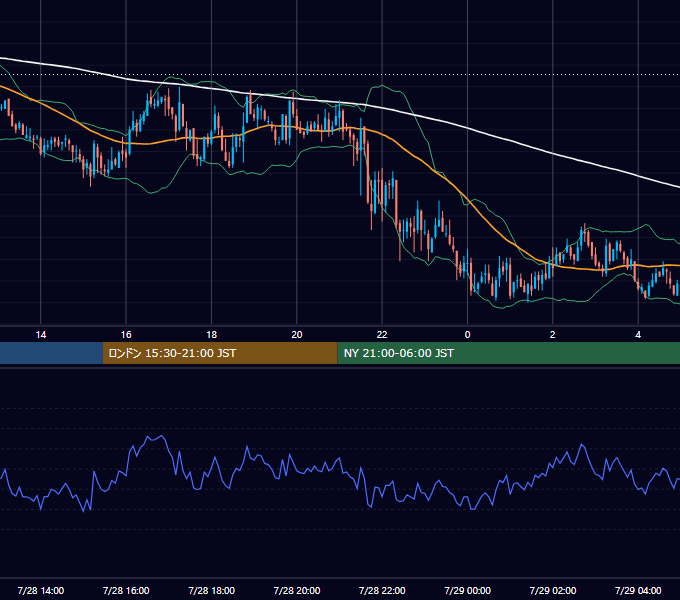This screenshot has width=680, height=600.
Task: Click the 7/29 04:00 date label
Action: coord(638,590)
